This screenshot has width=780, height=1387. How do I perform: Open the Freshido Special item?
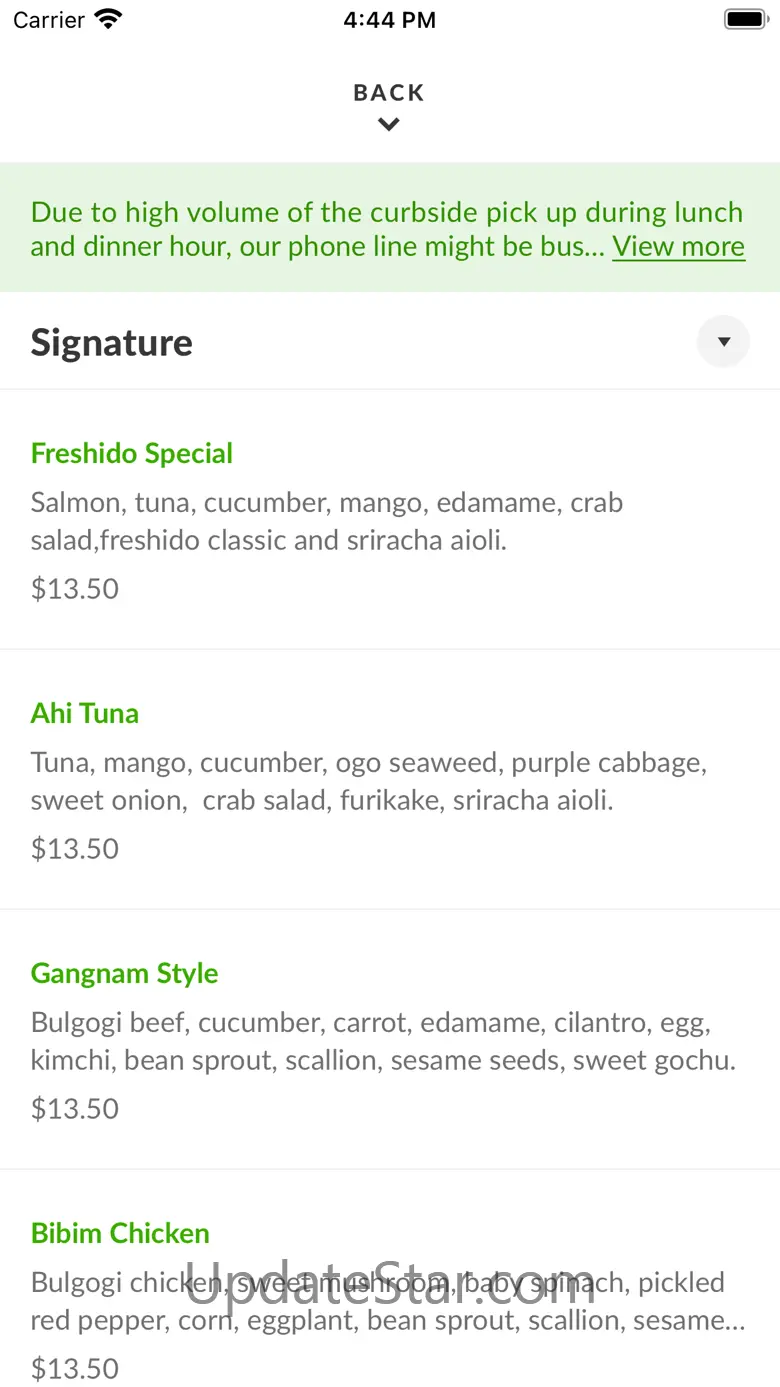tap(132, 453)
